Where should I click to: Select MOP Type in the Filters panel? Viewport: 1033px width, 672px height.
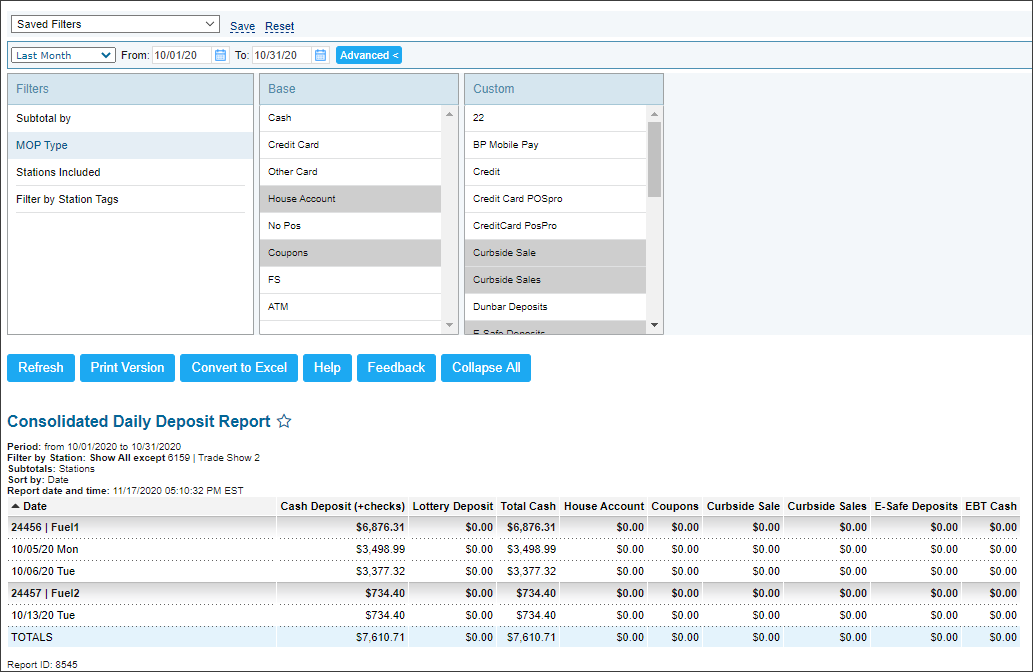click(x=130, y=145)
